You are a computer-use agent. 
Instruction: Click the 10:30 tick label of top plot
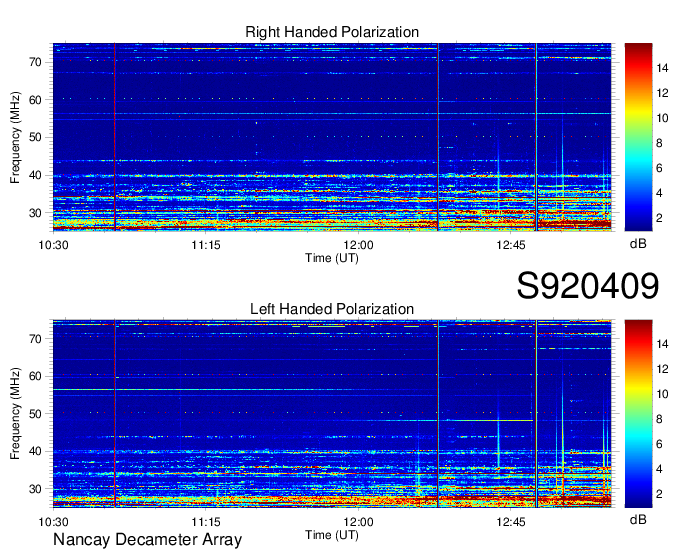pyautogui.click(x=53, y=245)
